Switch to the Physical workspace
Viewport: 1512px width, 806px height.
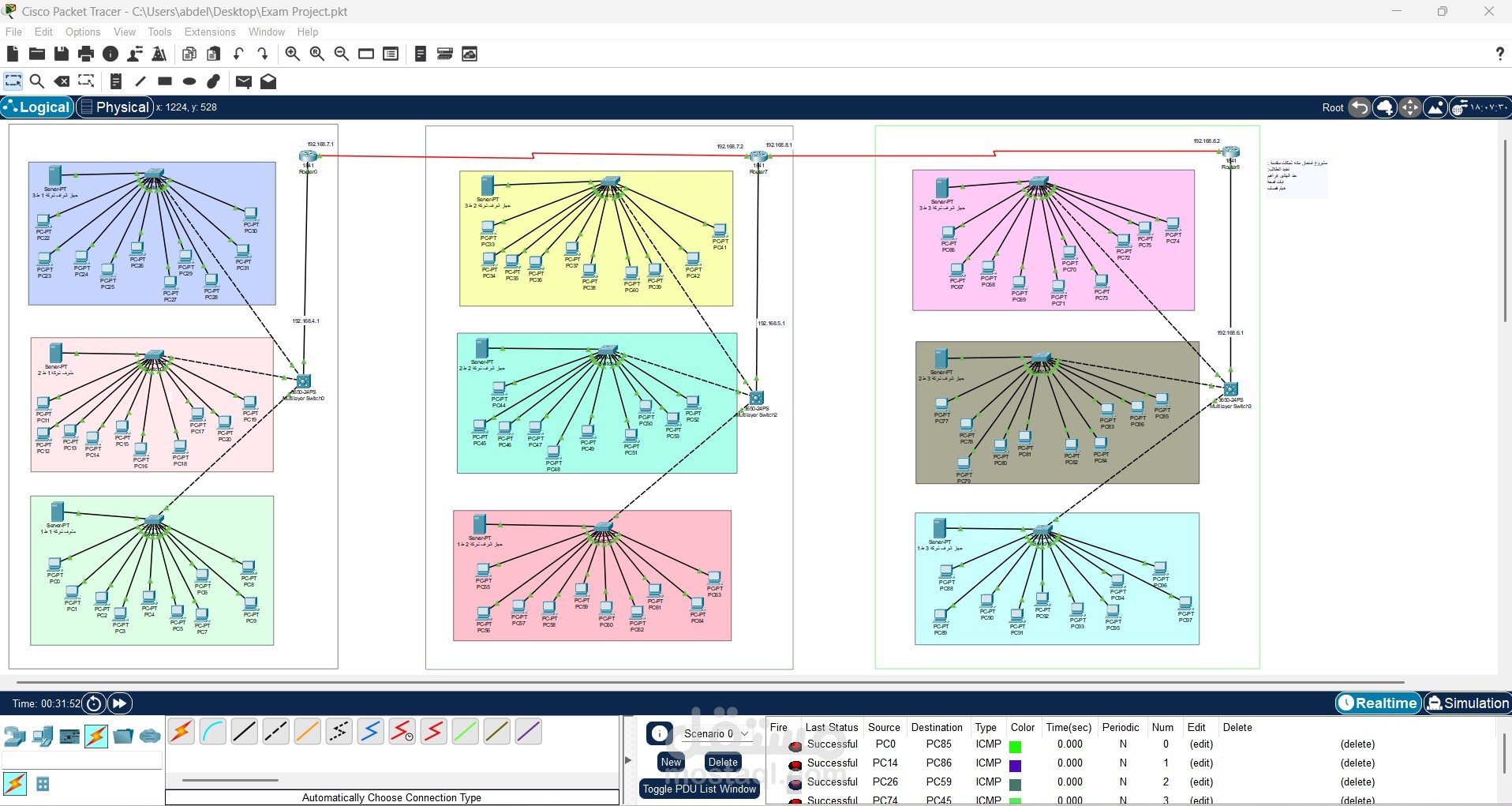(114, 107)
